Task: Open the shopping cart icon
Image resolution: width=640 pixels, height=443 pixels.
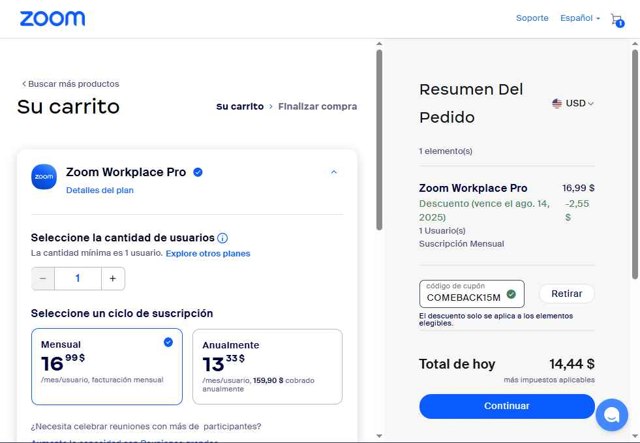Action: point(617,19)
